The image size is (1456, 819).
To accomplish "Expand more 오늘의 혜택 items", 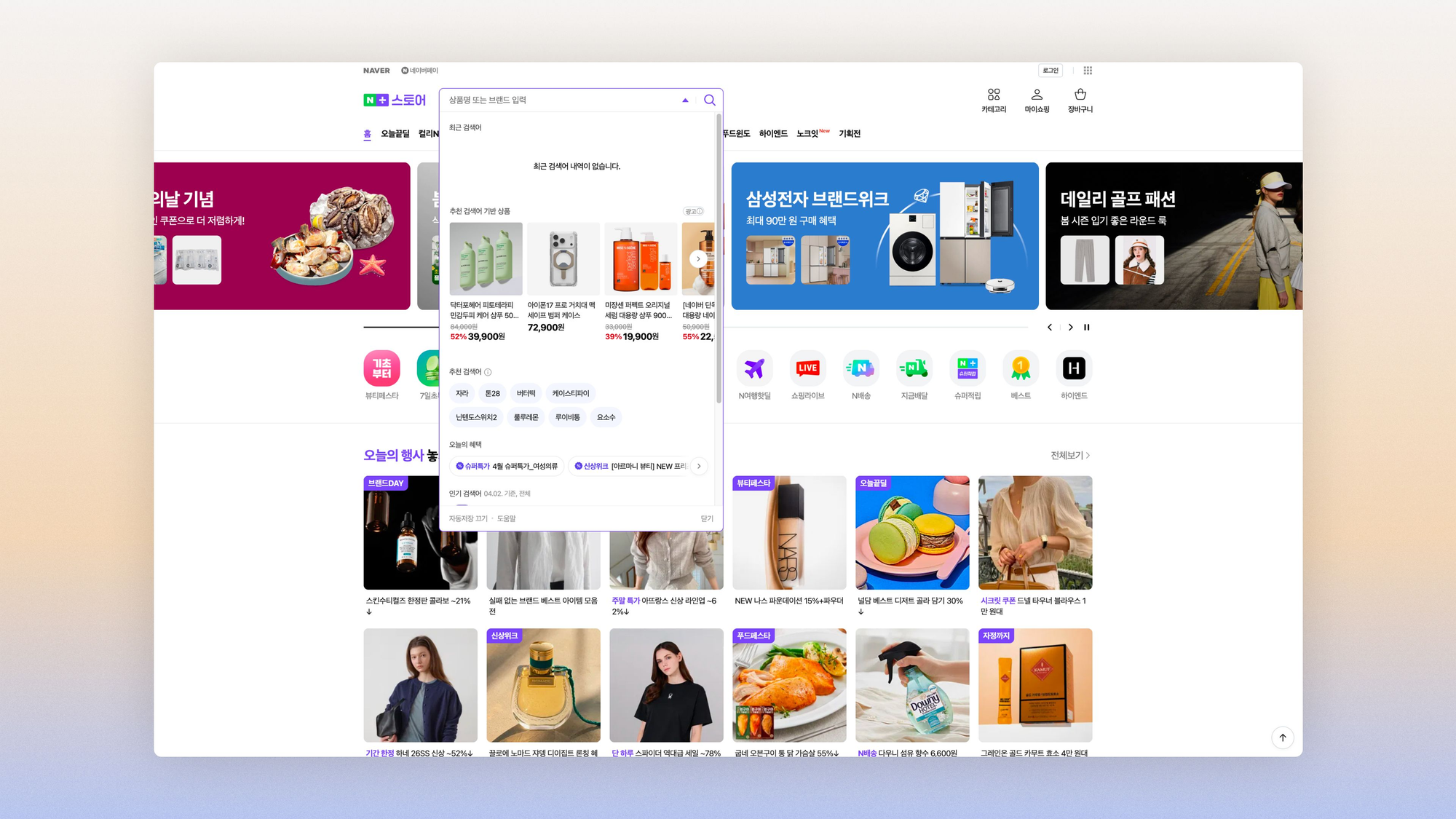I will (699, 466).
